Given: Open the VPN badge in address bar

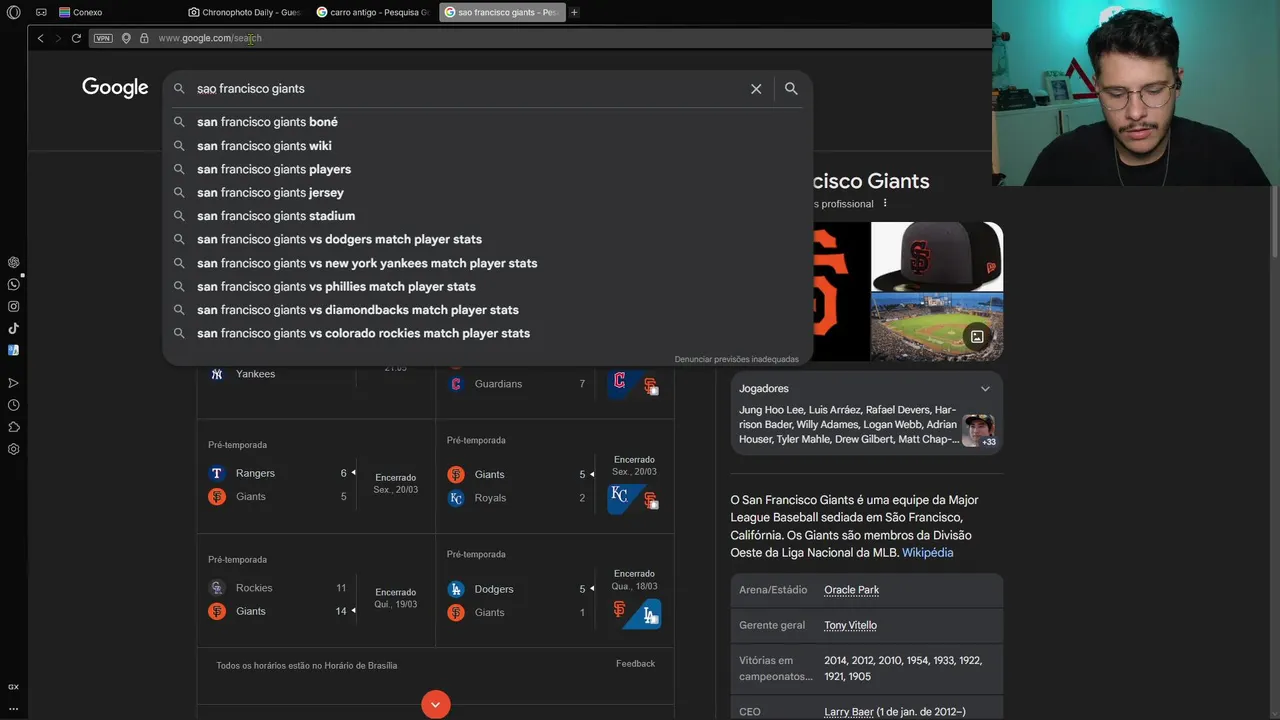Looking at the screenshot, I should pos(103,38).
